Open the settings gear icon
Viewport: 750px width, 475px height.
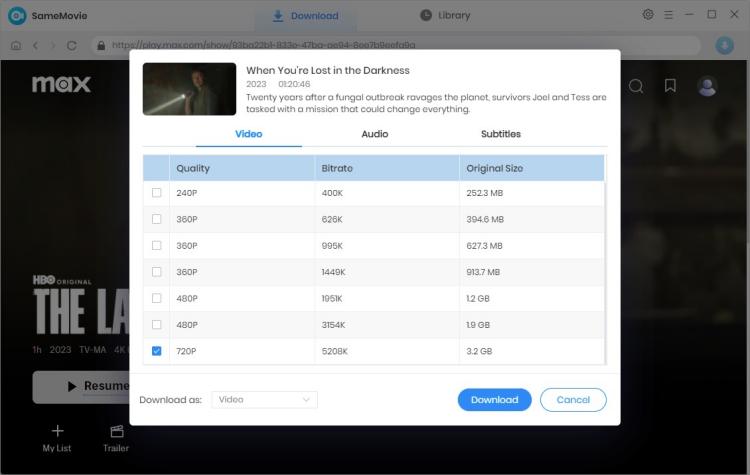pos(648,15)
